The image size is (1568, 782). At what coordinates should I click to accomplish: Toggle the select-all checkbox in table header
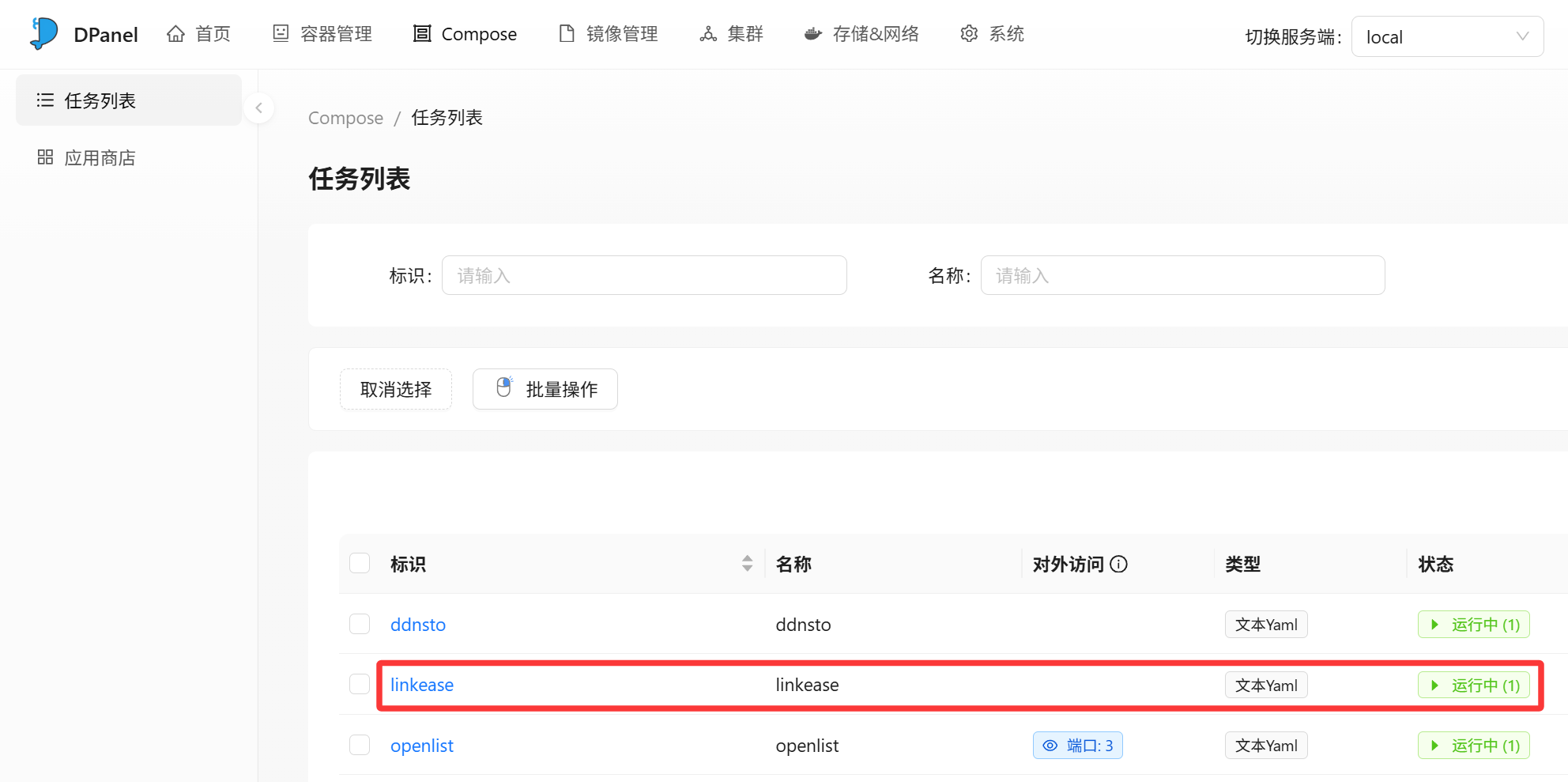pyautogui.click(x=360, y=563)
